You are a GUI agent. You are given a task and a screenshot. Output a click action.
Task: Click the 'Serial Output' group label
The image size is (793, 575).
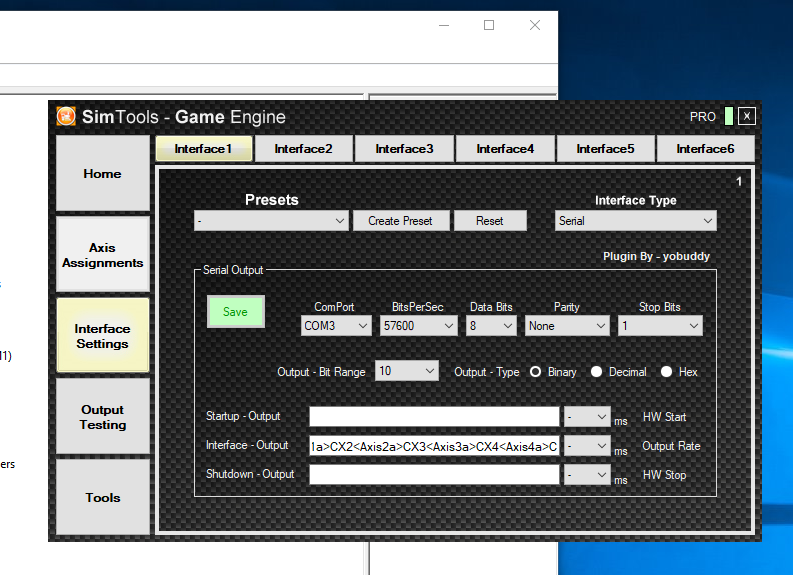pyautogui.click(x=233, y=270)
